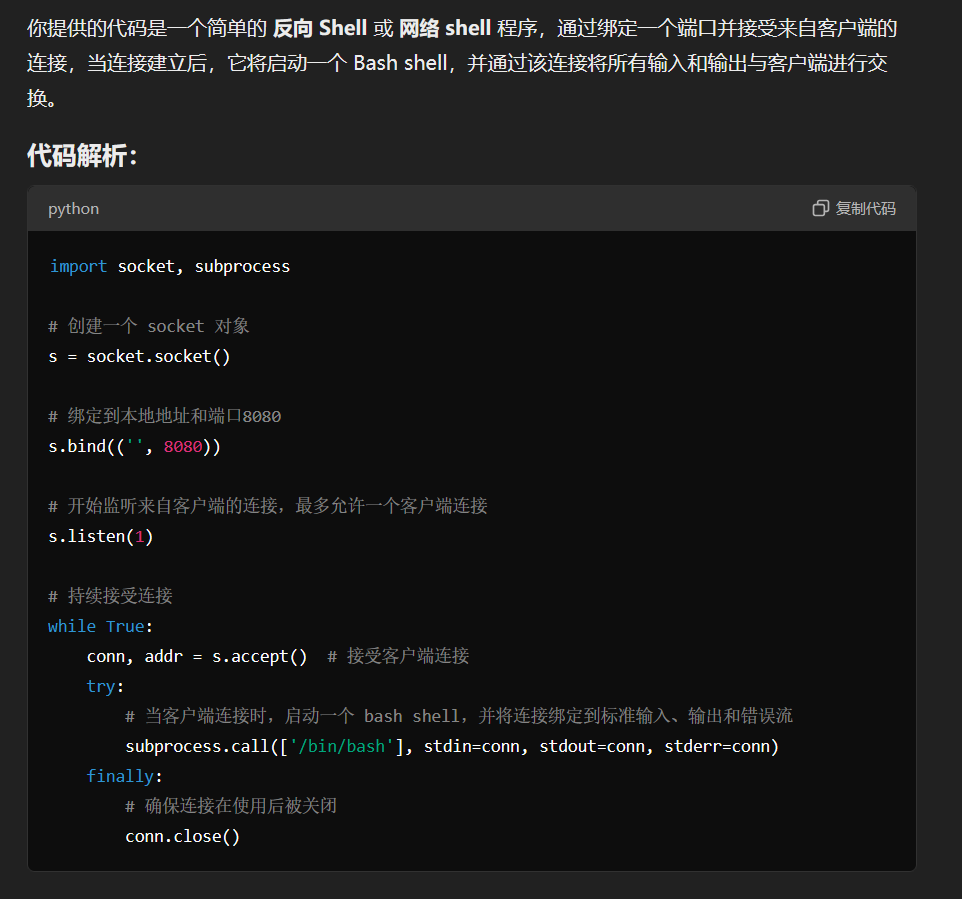The height and width of the screenshot is (899, 962).
Task: Click the s.bind(('', 8080)) line
Action: tap(134, 446)
